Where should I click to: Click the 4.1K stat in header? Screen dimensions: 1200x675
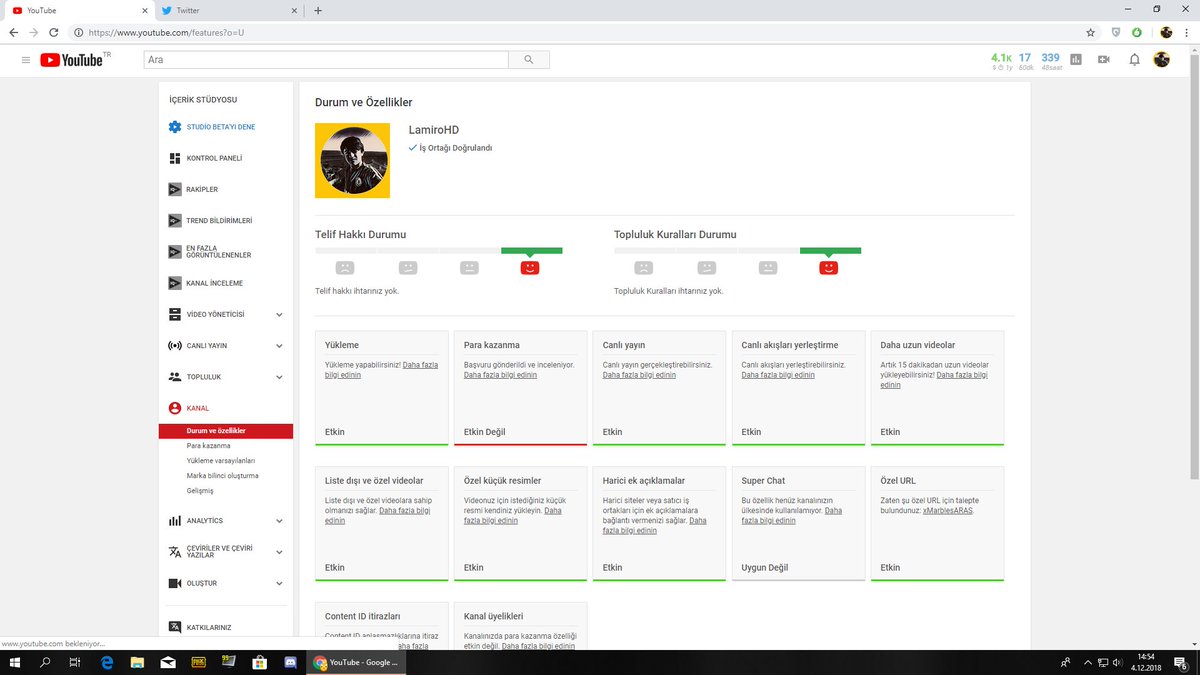click(1000, 58)
